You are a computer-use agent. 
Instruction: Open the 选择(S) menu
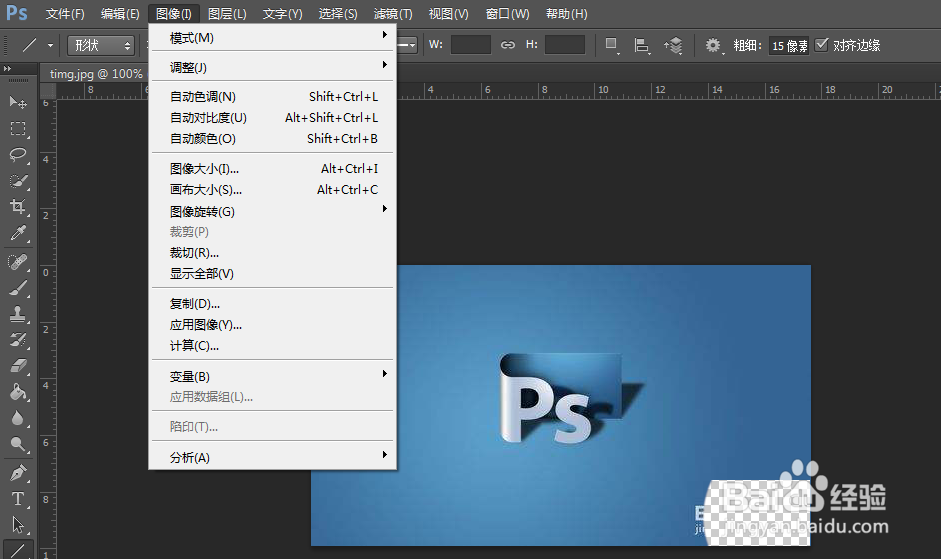(x=338, y=13)
